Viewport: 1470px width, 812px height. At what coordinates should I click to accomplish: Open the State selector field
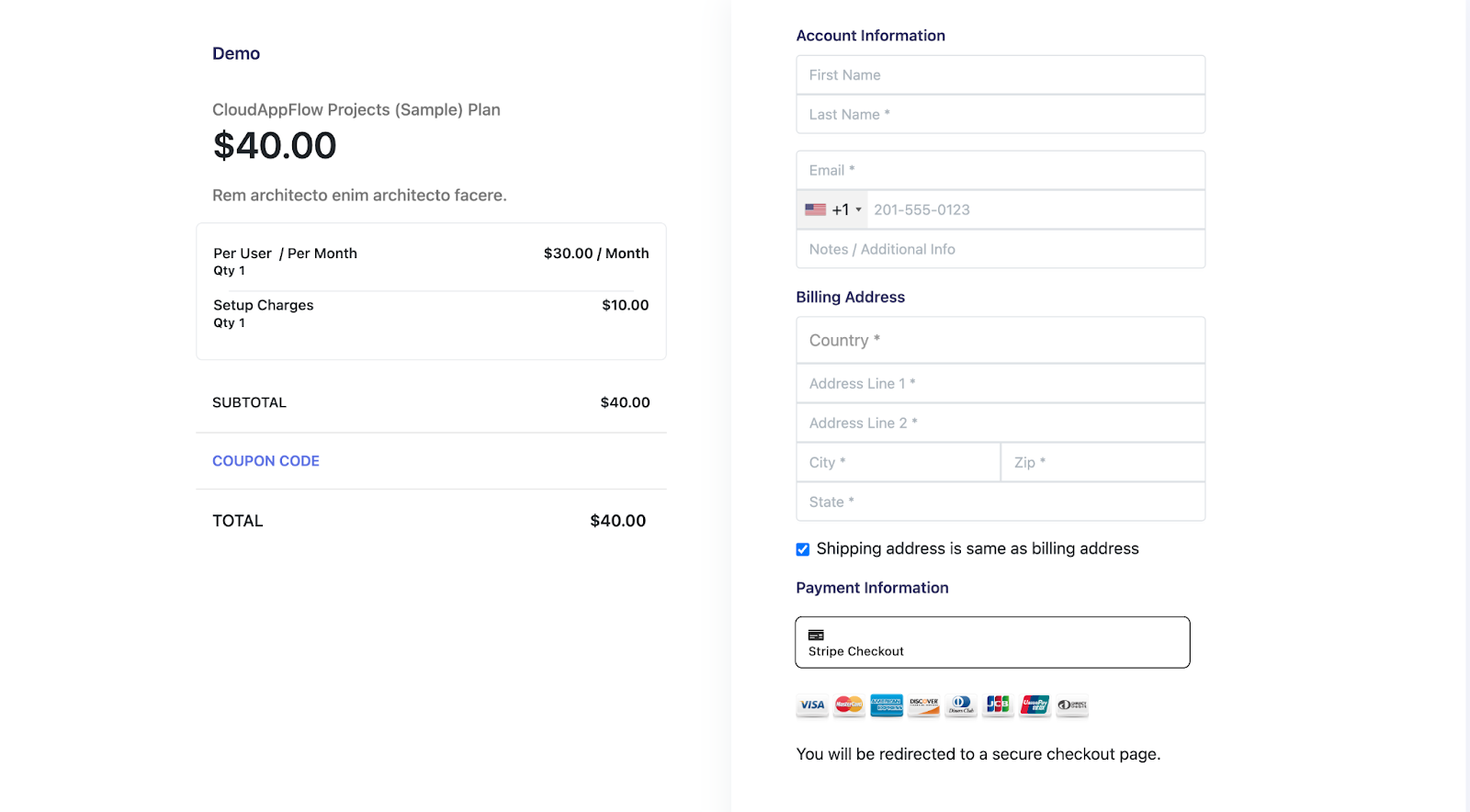pos(1001,502)
